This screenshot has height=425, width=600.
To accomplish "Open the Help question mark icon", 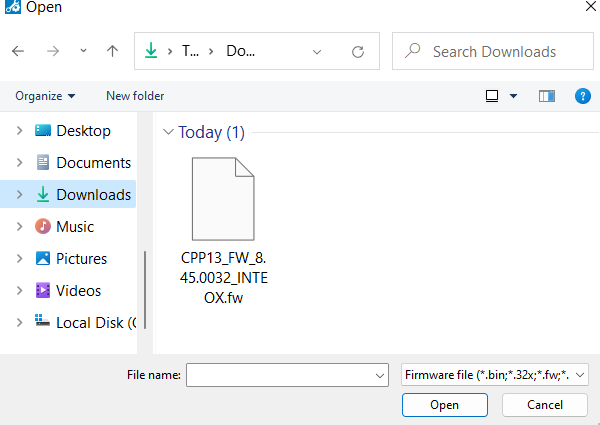I will click(x=582, y=96).
